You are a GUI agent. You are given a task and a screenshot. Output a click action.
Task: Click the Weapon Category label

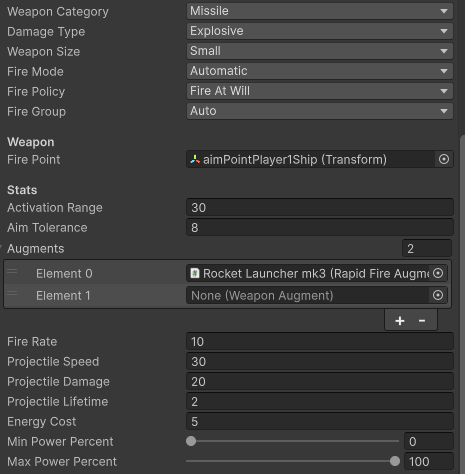coord(58,12)
